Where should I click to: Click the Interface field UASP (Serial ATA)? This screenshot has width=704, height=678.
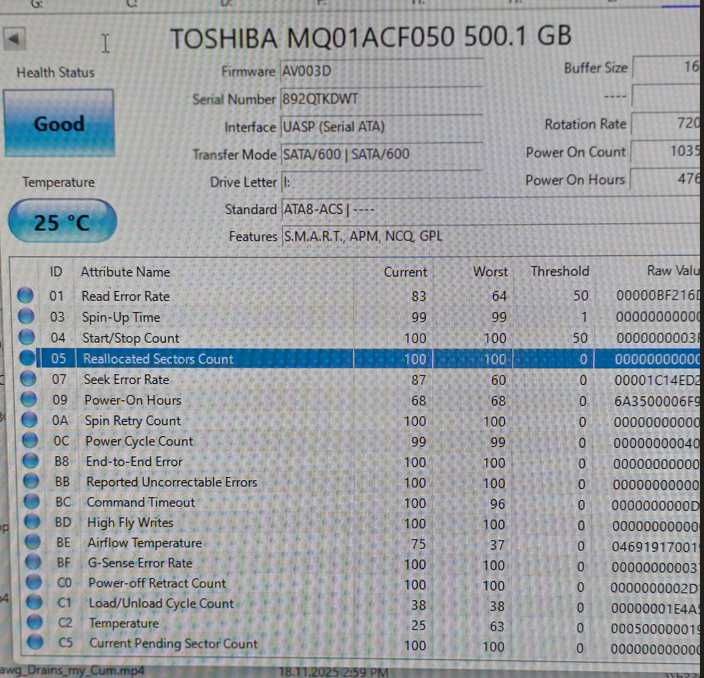click(382, 127)
